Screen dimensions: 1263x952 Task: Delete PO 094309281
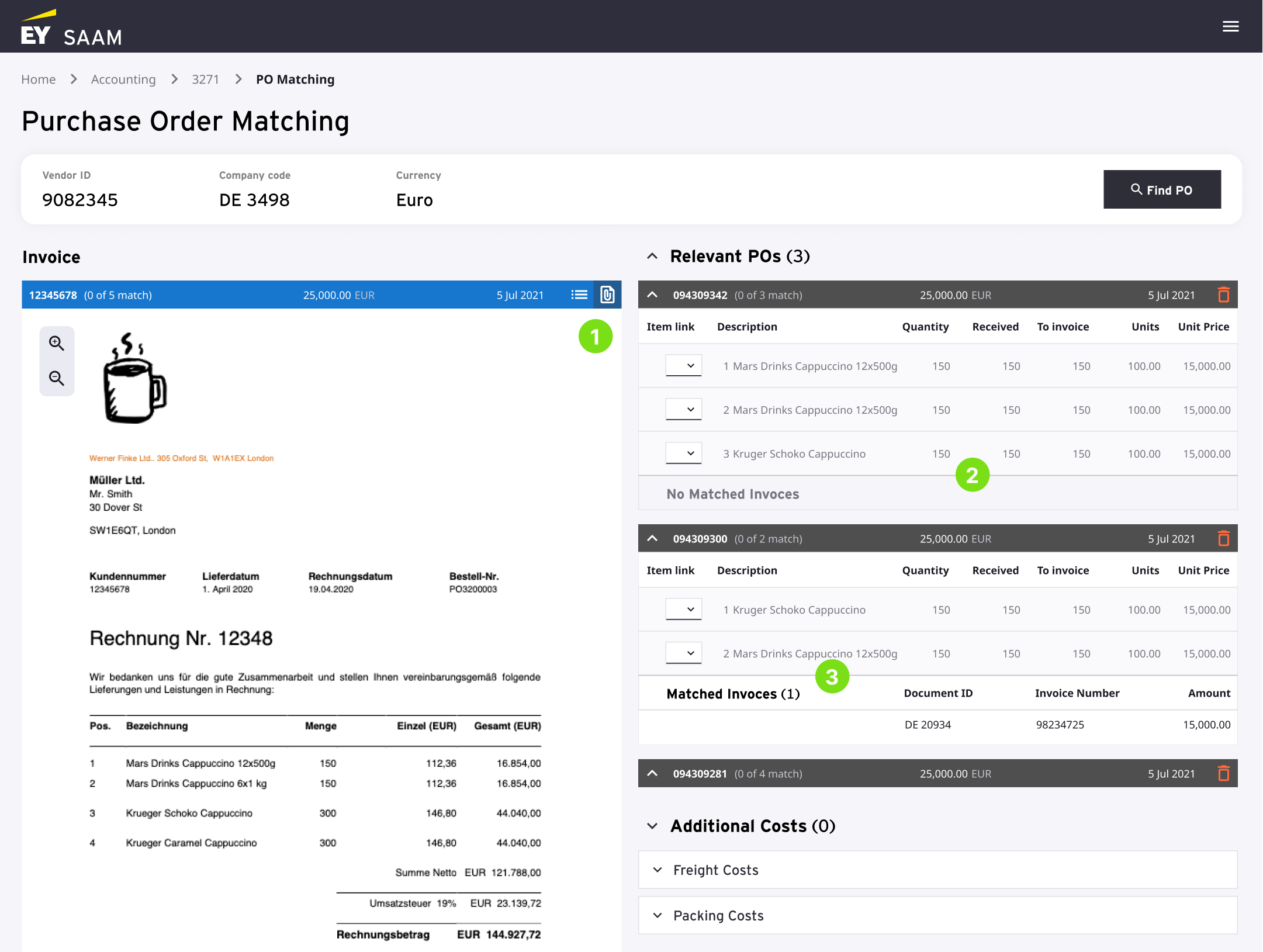point(1223,773)
